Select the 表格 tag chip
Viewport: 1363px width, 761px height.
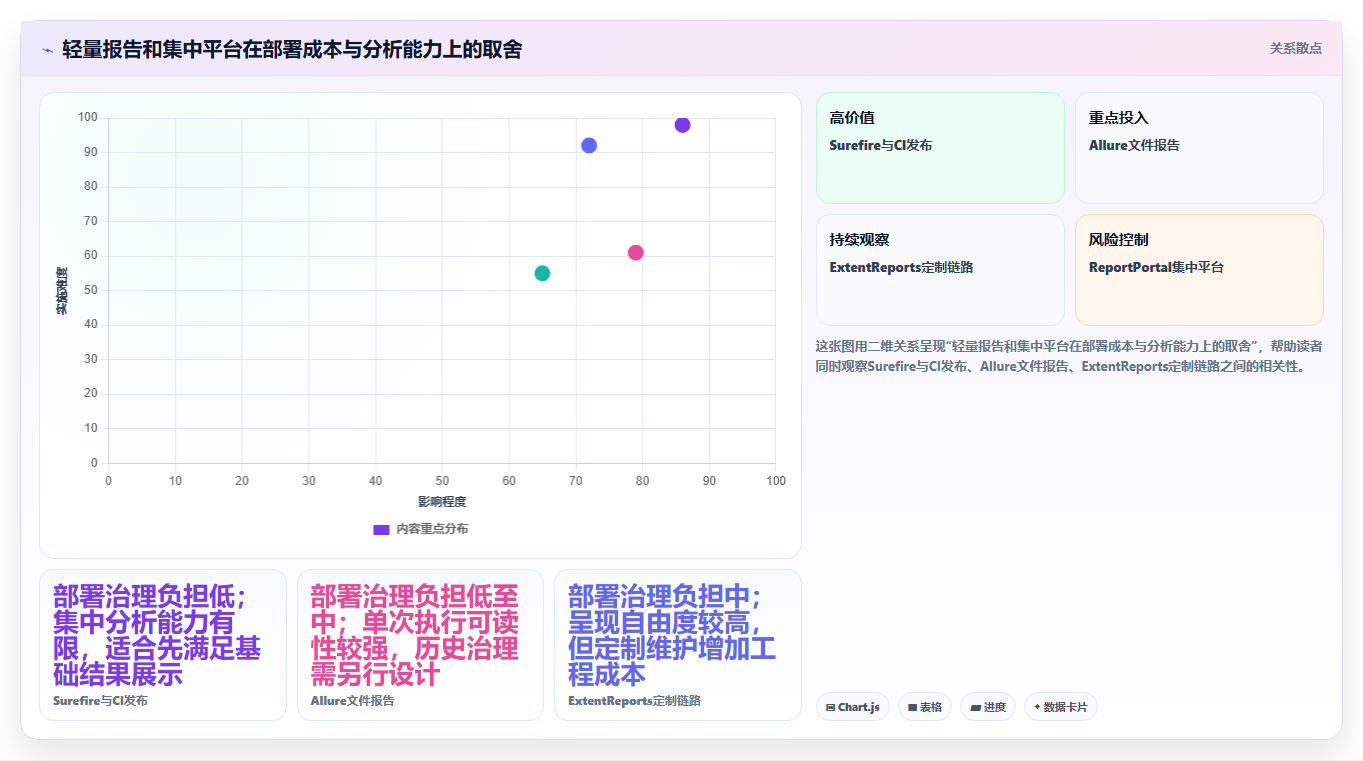click(925, 707)
